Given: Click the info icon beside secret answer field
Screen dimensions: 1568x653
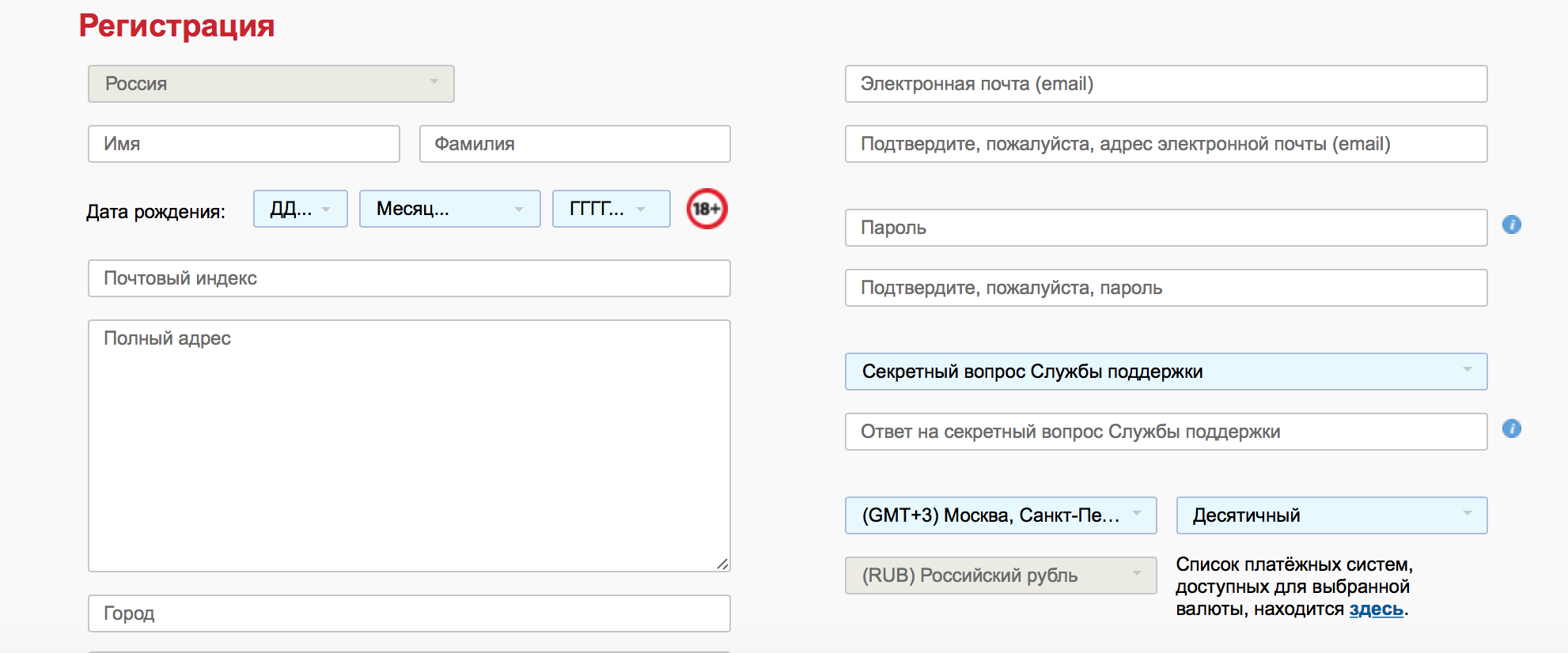Looking at the screenshot, I should pyautogui.click(x=1511, y=428).
